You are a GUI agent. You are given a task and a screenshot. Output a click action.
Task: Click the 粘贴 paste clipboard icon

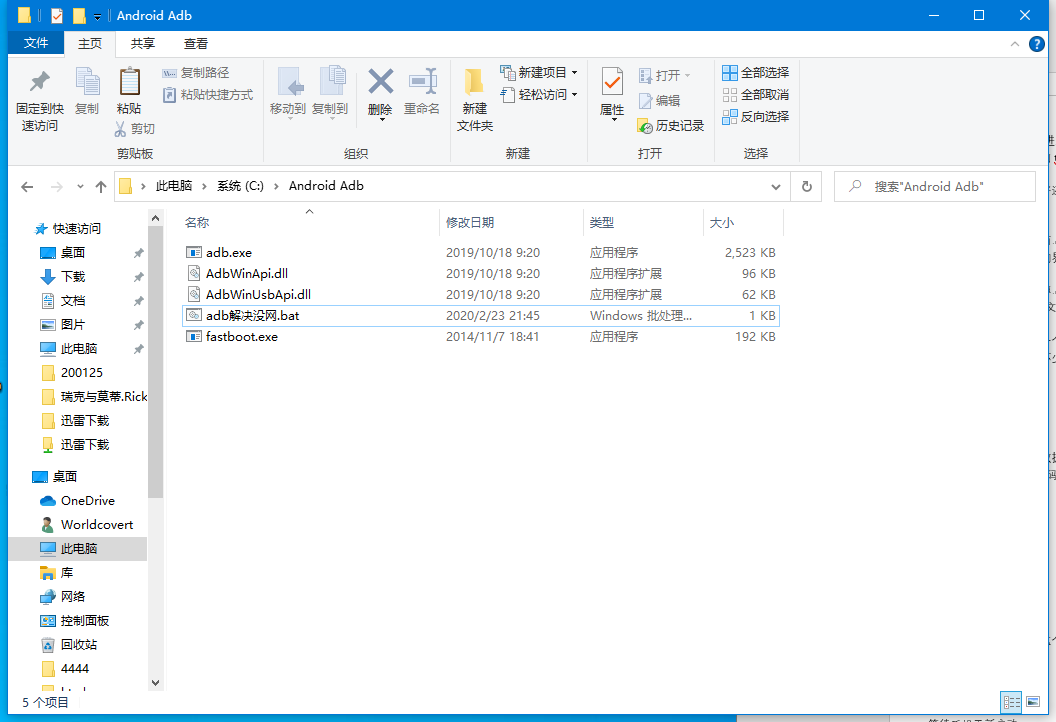click(x=129, y=82)
